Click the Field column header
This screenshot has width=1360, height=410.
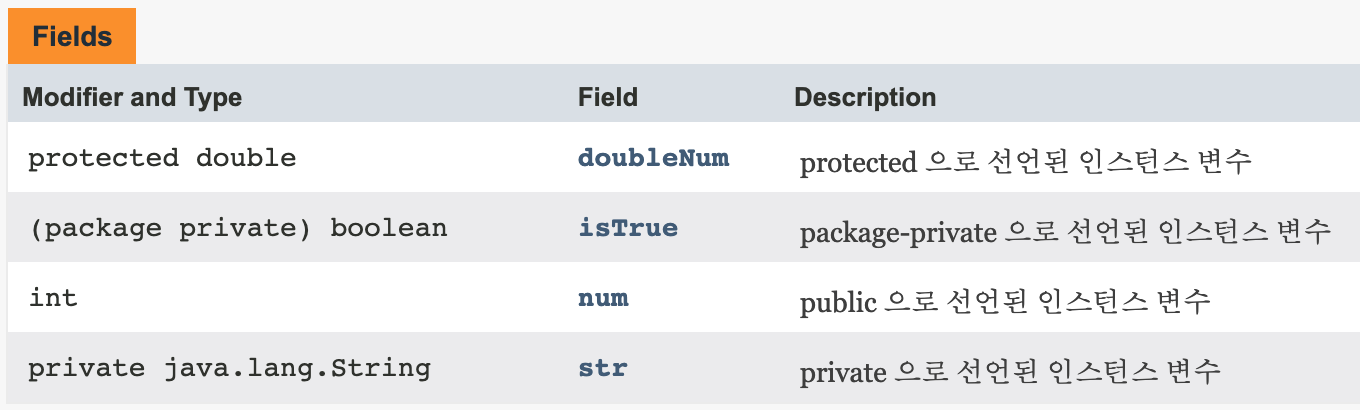(x=608, y=98)
